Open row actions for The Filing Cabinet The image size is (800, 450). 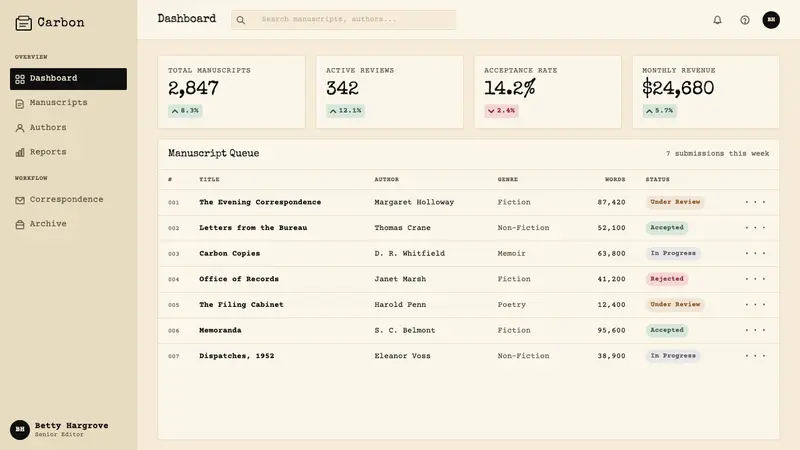click(755, 305)
